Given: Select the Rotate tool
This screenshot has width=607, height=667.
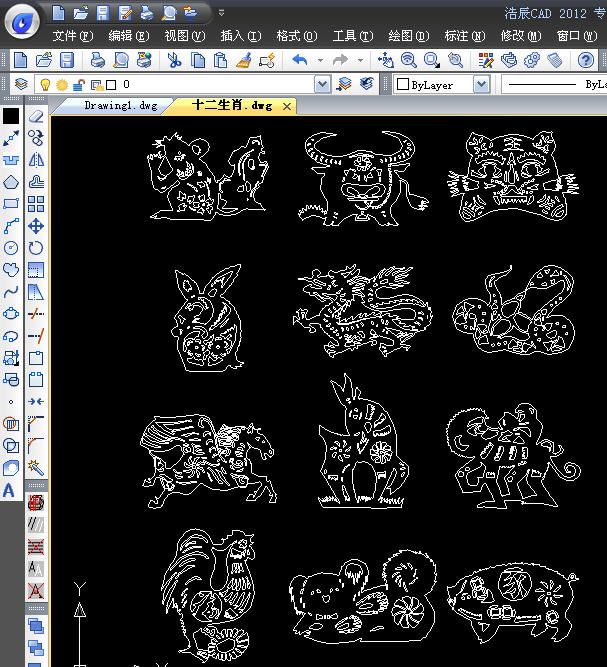Looking at the screenshot, I should (36, 248).
